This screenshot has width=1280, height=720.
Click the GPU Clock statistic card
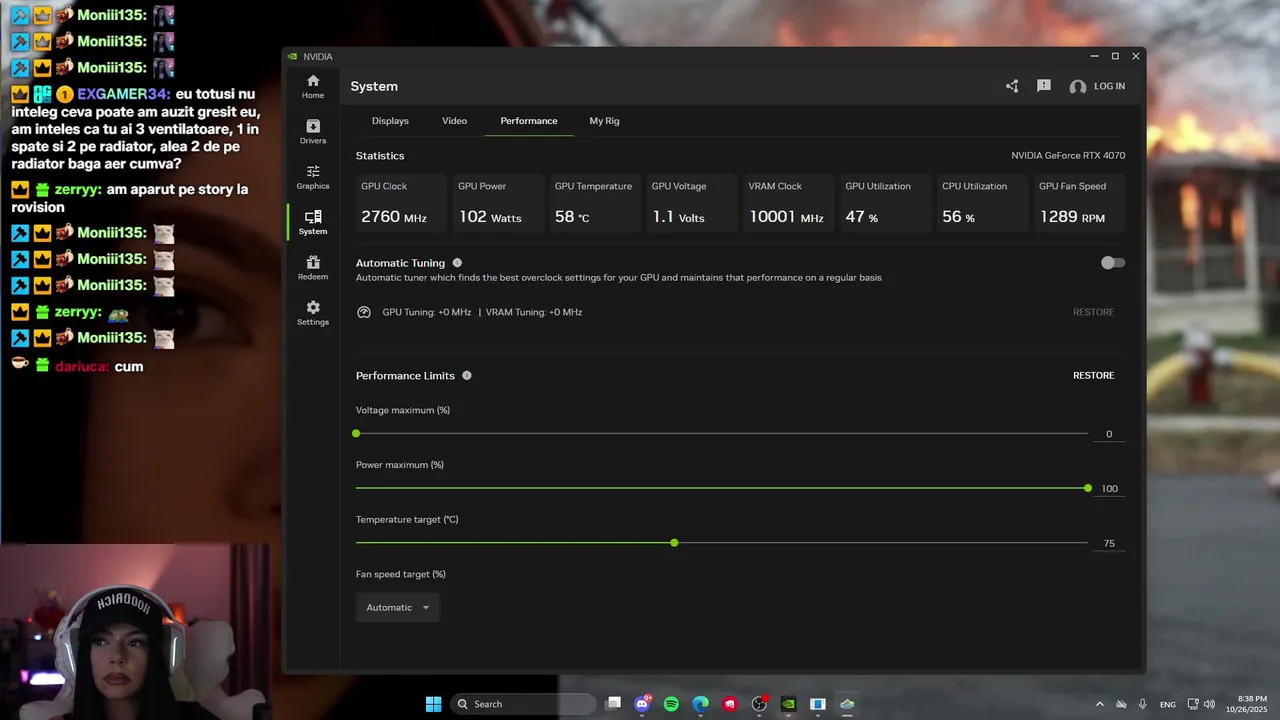[400, 203]
